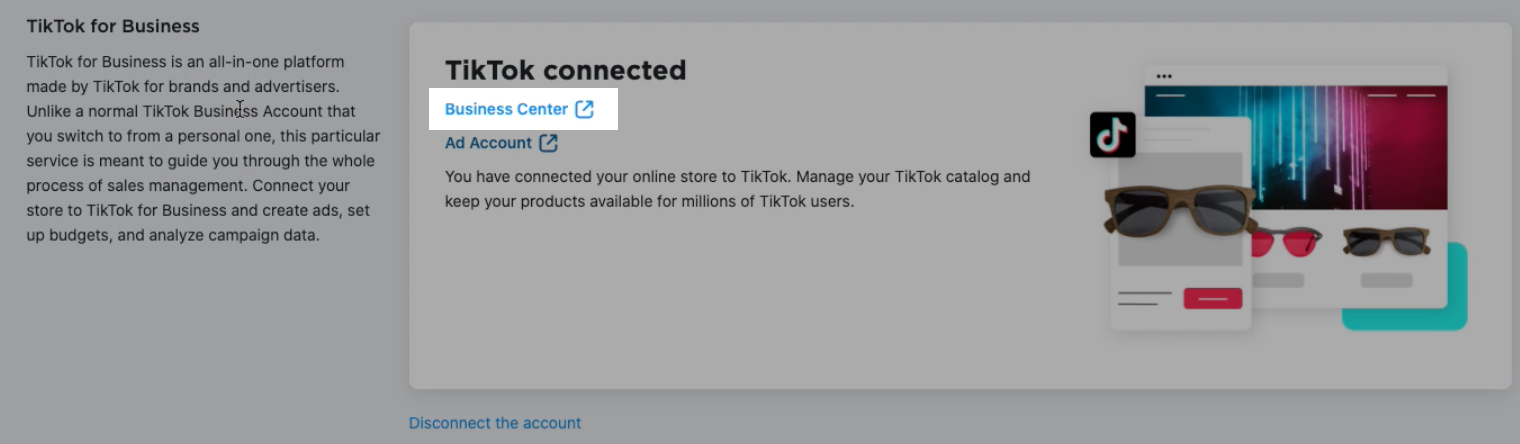Click Disconnect the account link
Image resolution: width=1520 pixels, height=444 pixels.
pyautogui.click(x=495, y=423)
